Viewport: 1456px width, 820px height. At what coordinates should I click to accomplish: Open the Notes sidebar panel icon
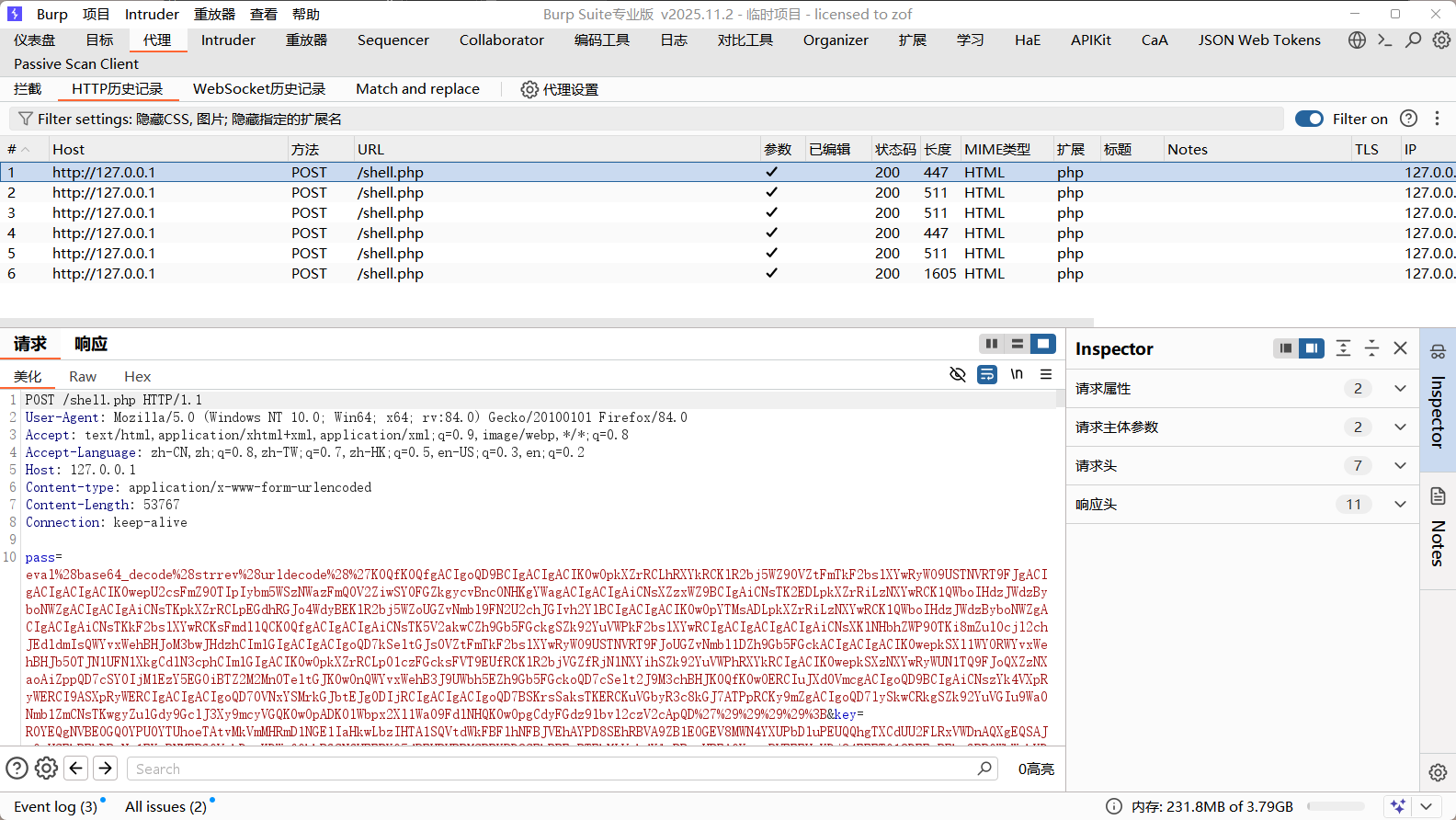click(1439, 496)
